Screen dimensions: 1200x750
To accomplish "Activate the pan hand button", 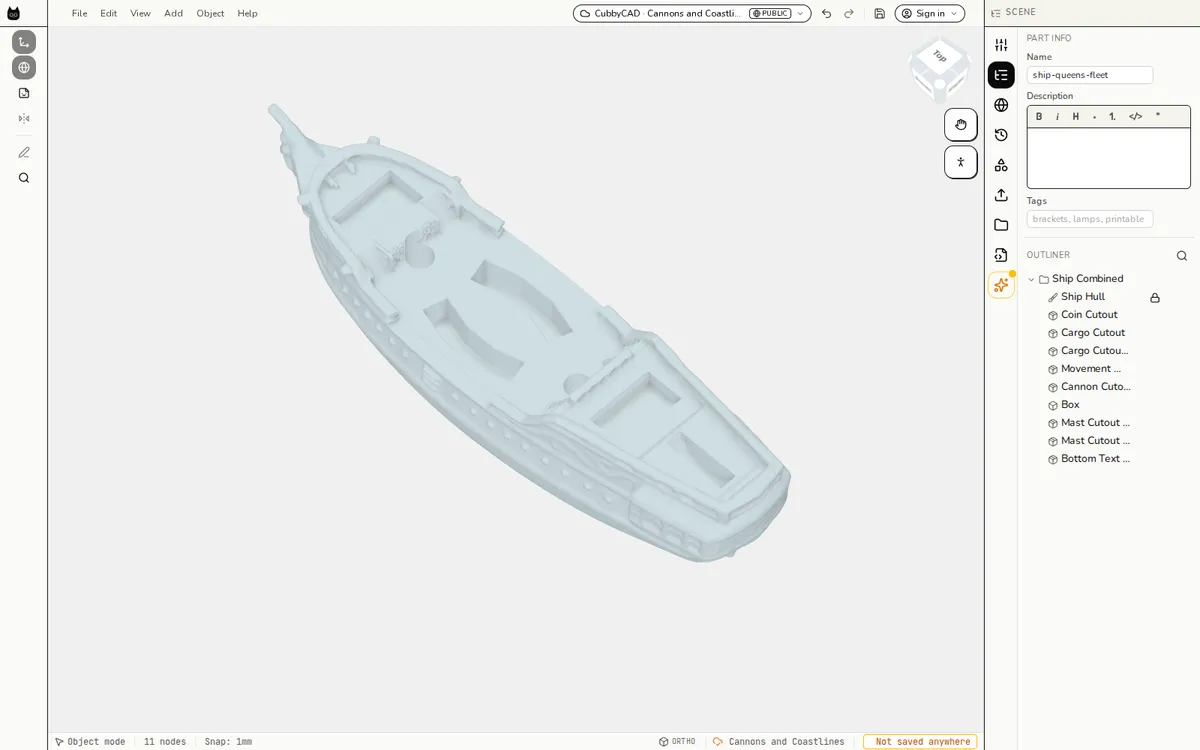I will coord(961,125).
